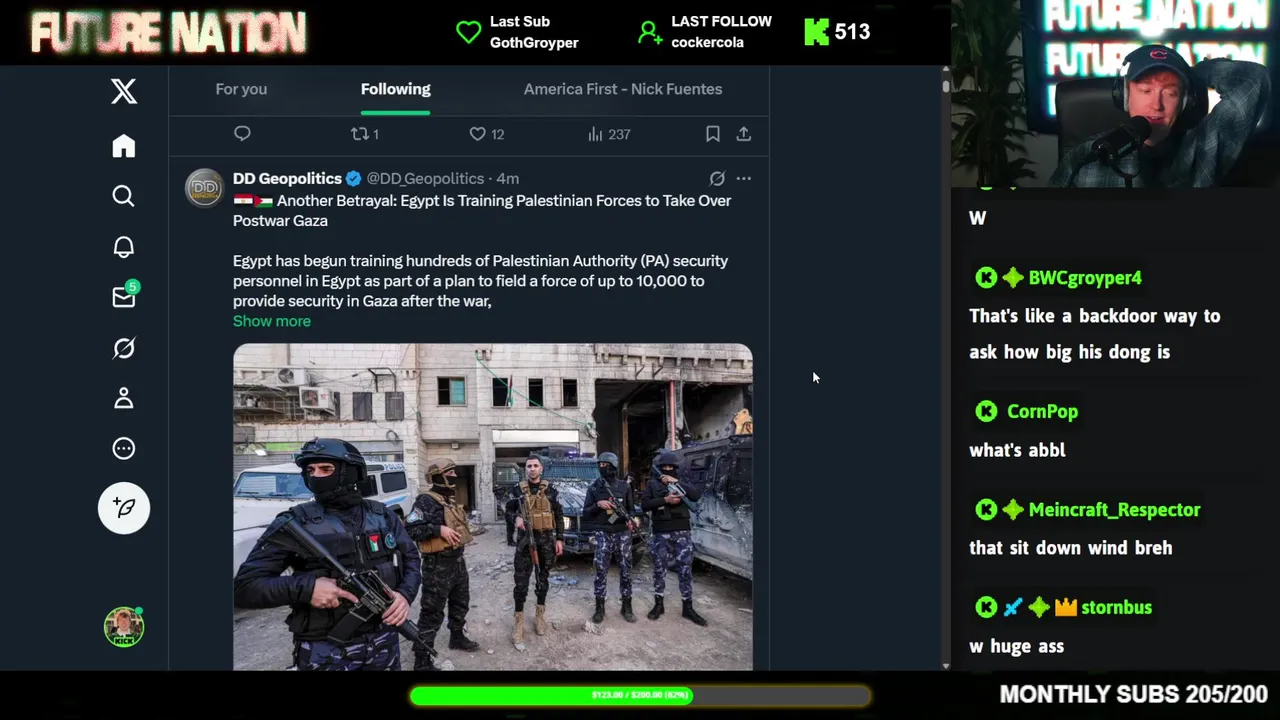
Task: Click the compose Post feather button
Action: click(124, 508)
